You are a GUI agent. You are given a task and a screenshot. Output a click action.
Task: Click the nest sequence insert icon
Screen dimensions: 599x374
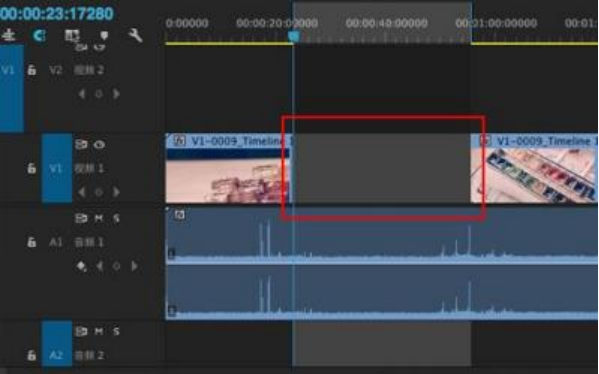[8, 36]
